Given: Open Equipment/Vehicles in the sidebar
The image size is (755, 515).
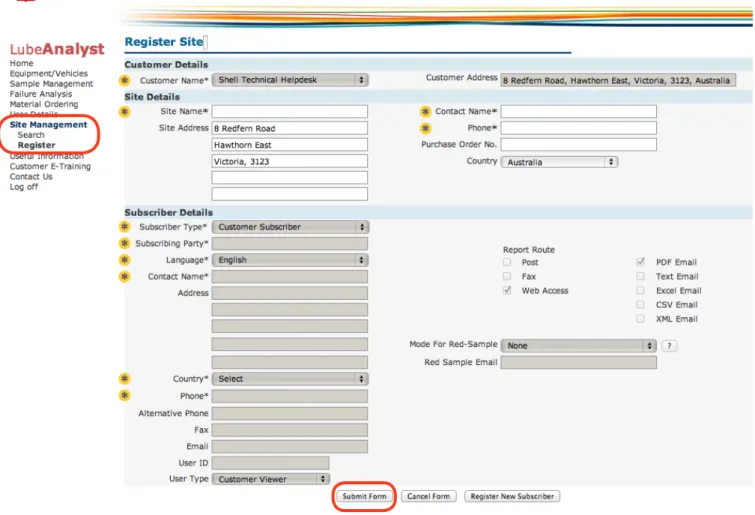Looking at the screenshot, I should pyautogui.click(x=49, y=73).
